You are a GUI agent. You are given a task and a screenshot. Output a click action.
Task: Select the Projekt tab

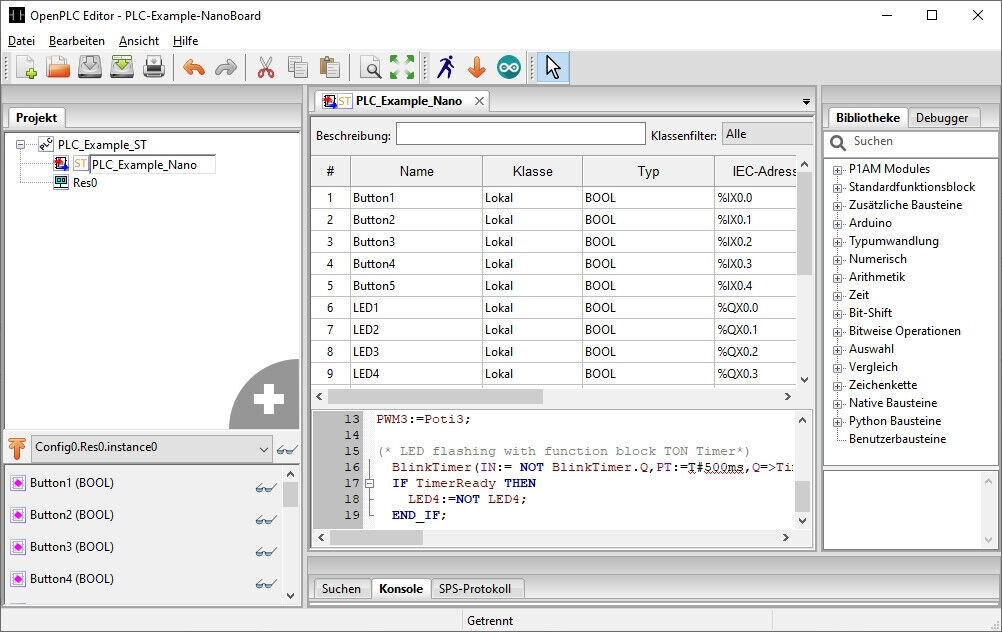tap(36, 118)
